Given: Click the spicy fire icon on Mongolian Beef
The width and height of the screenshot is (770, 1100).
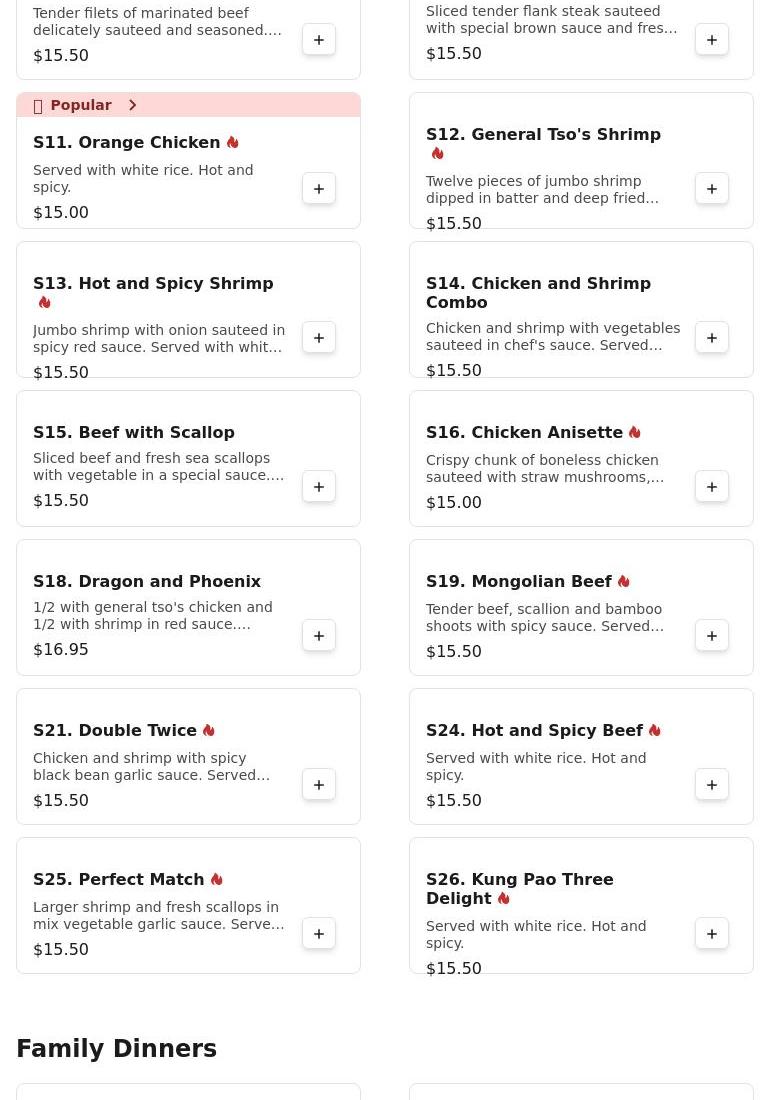Looking at the screenshot, I should 623,581.
